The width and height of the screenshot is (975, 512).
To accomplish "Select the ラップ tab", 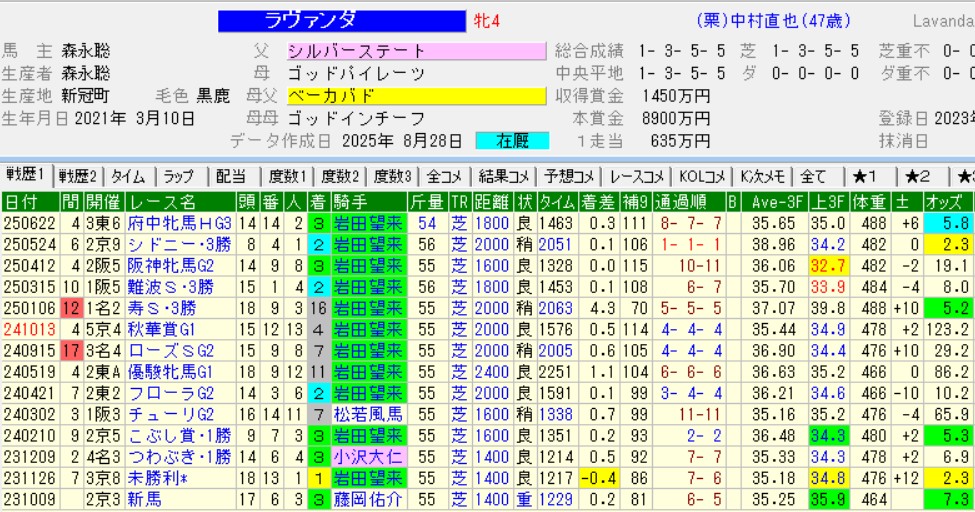I will 179,177.
